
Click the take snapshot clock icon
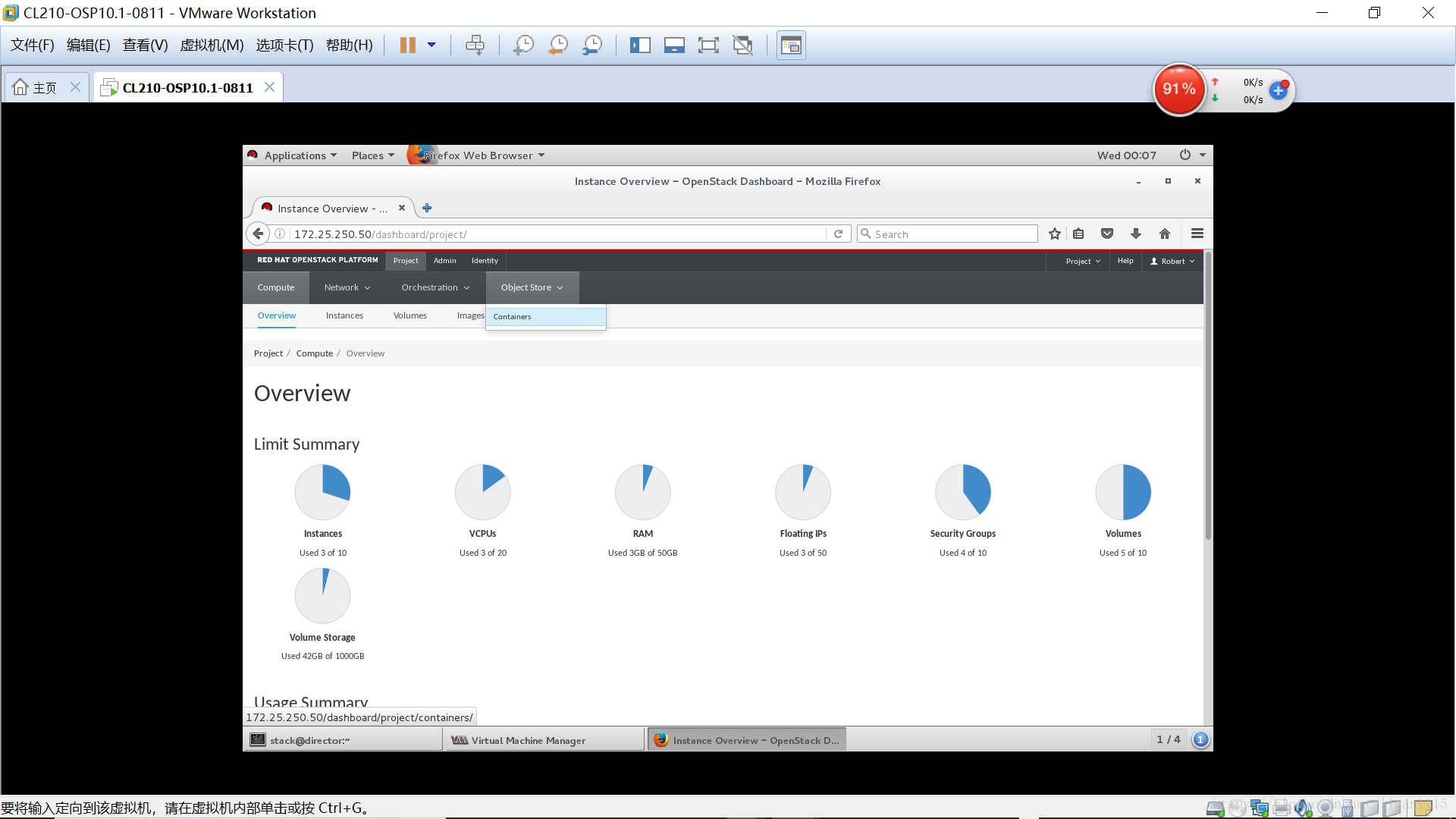point(523,45)
